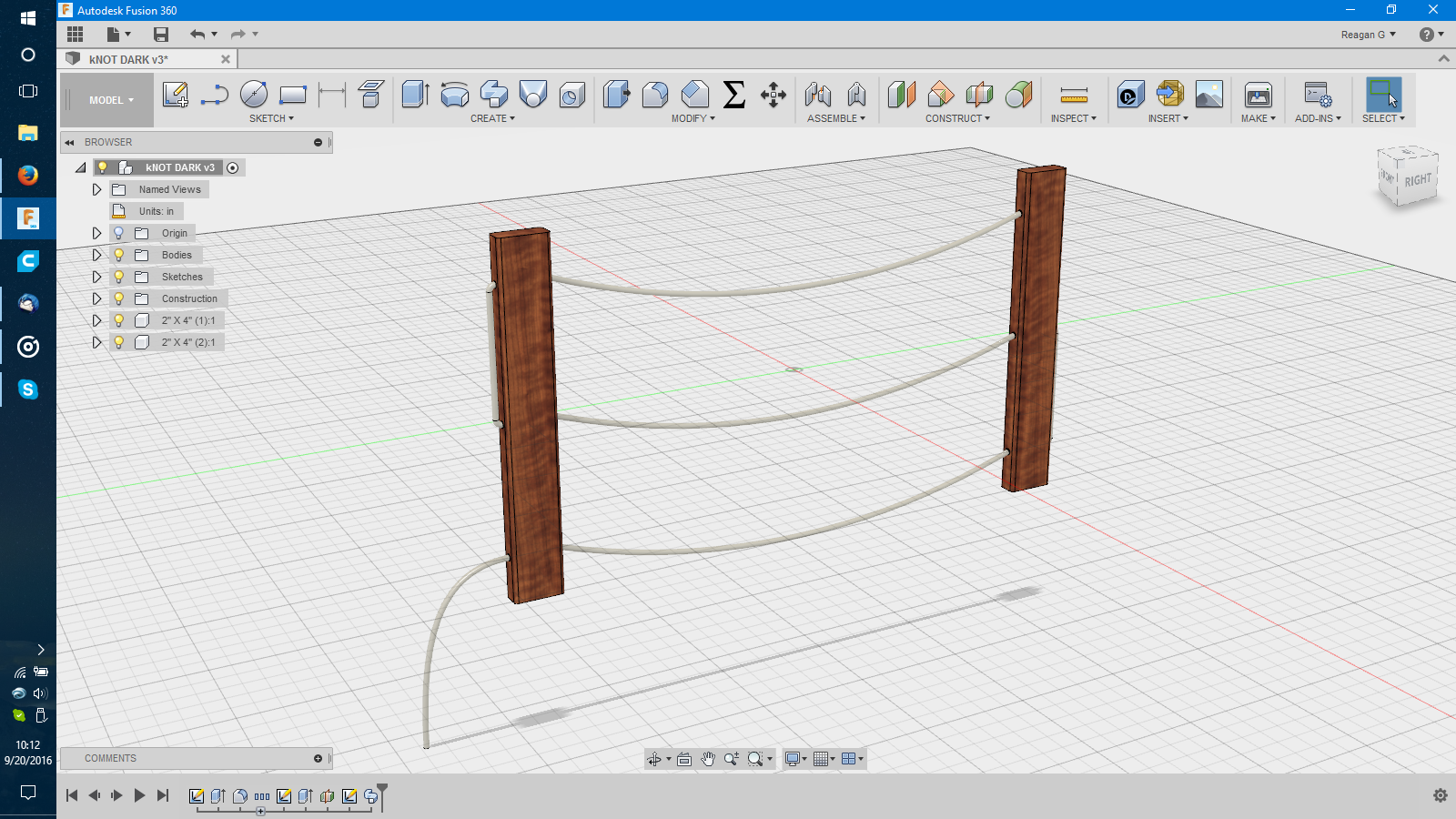
Task: Choose the Midplane construct tool
Action: (x=980, y=95)
